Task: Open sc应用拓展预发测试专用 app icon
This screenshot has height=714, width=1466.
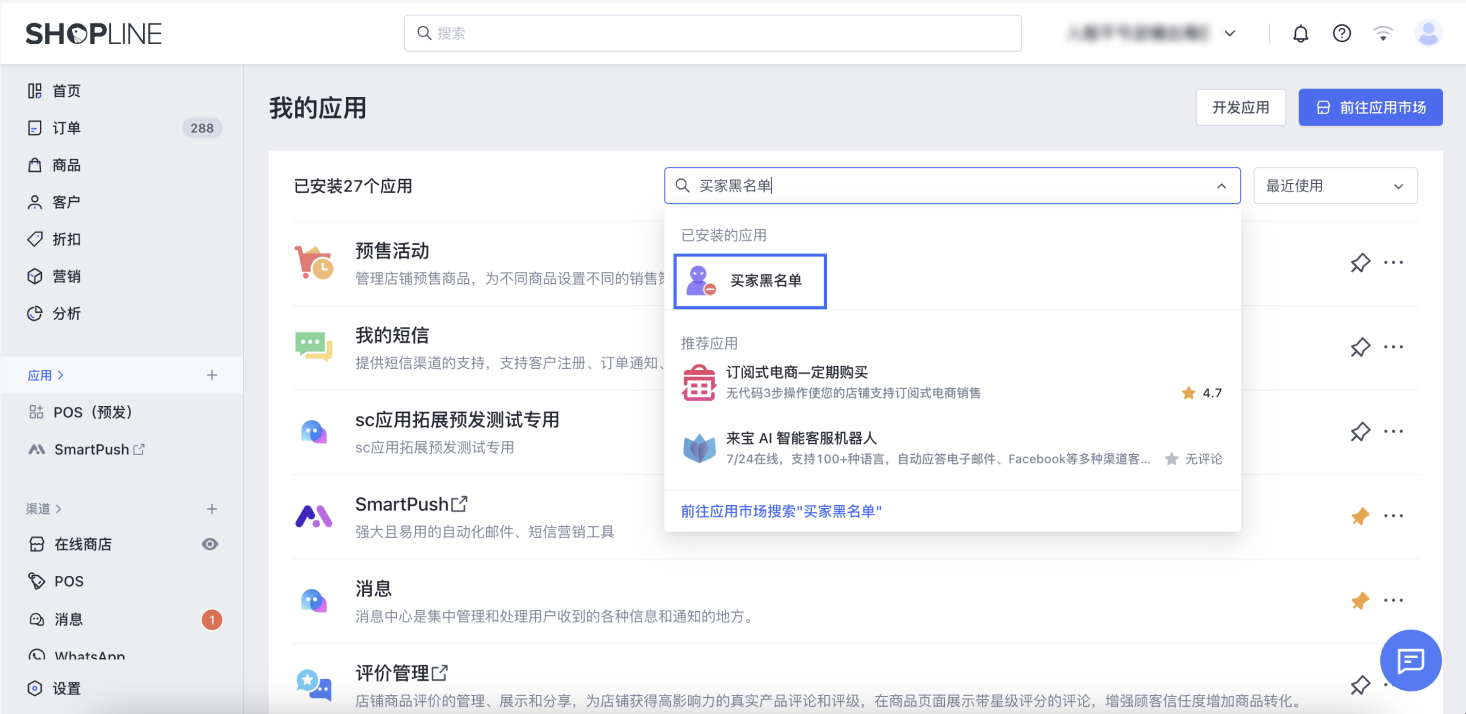Action: 313,431
